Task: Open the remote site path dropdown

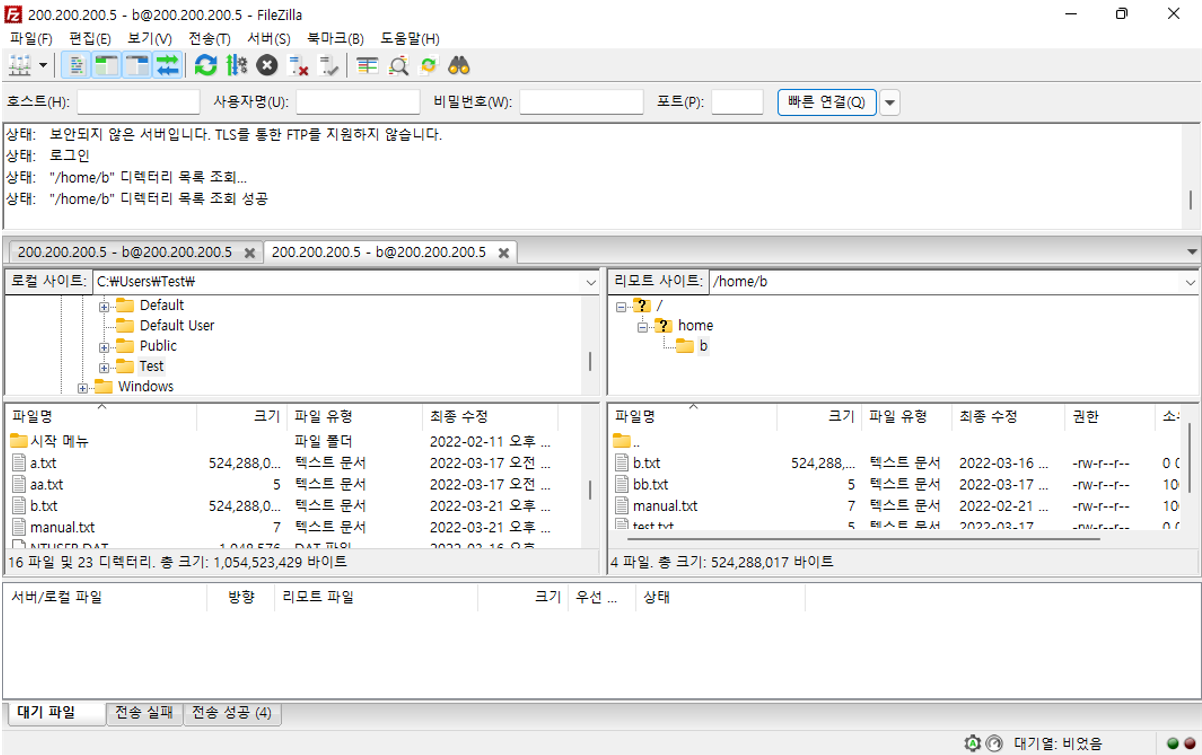Action: 1190,282
